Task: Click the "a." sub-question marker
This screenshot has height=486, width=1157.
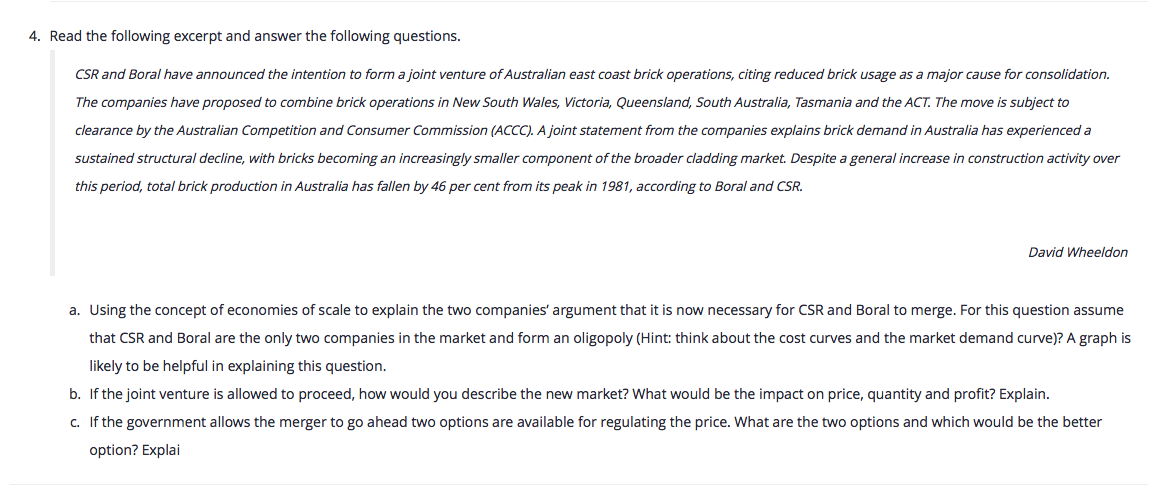Action: click(76, 310)
